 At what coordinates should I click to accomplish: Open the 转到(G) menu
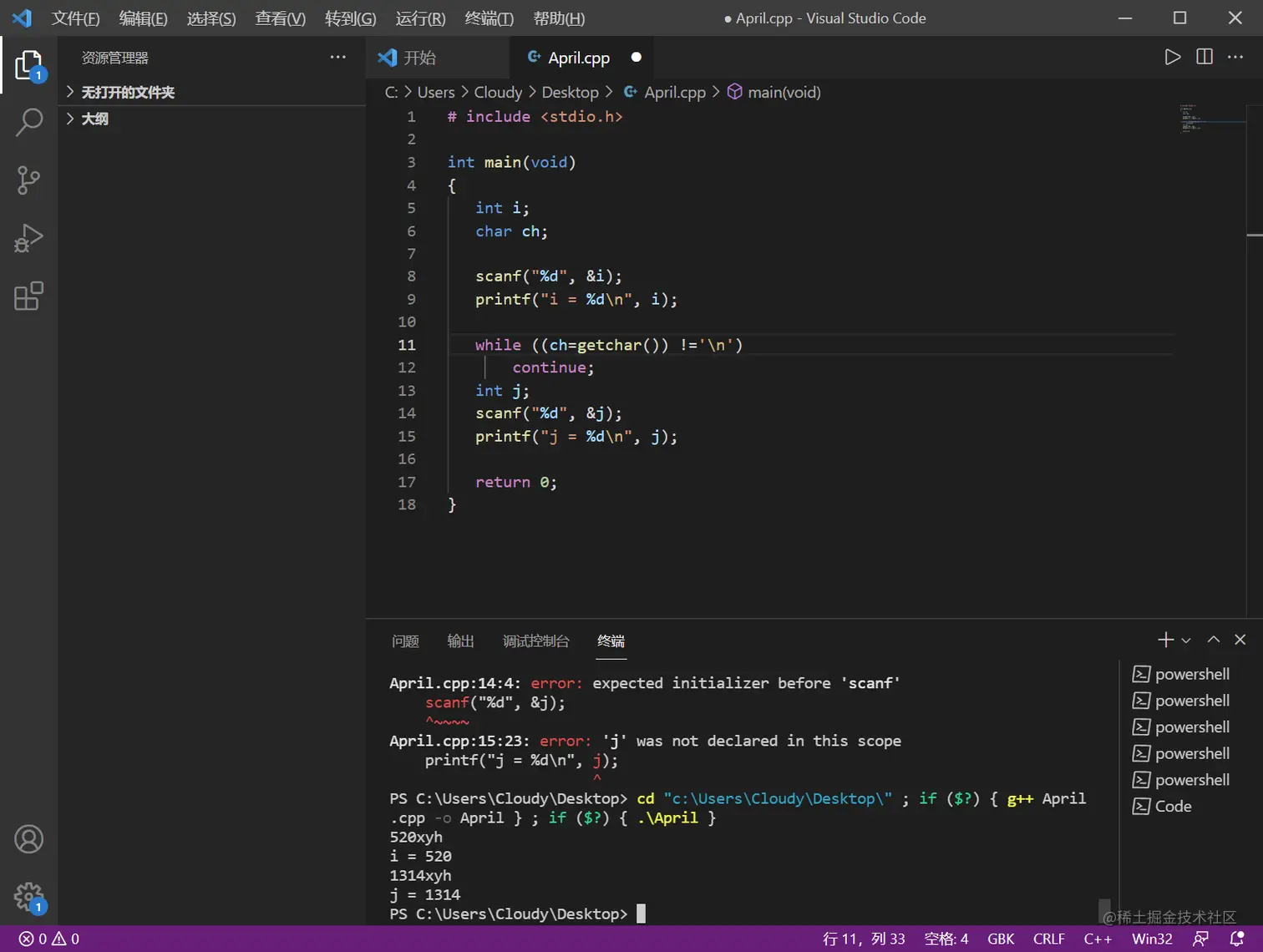click(x=350, y=18)
